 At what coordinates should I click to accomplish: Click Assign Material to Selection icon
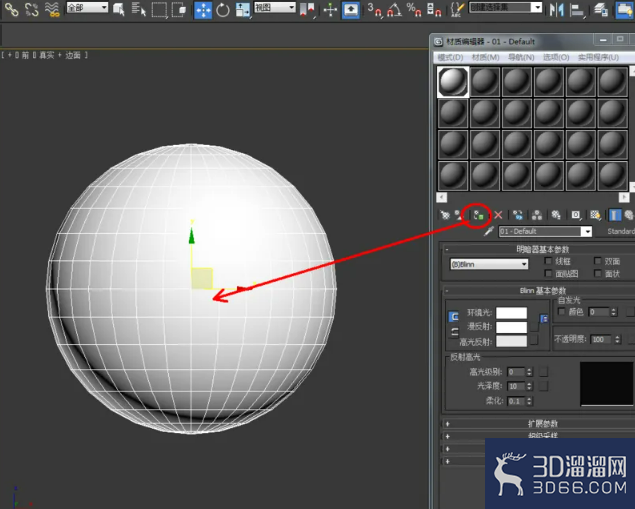[478, 215]
